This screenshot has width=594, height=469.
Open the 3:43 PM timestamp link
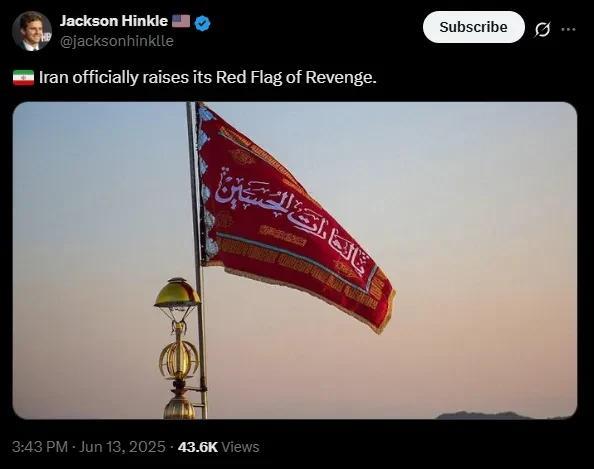click(40, 447)
